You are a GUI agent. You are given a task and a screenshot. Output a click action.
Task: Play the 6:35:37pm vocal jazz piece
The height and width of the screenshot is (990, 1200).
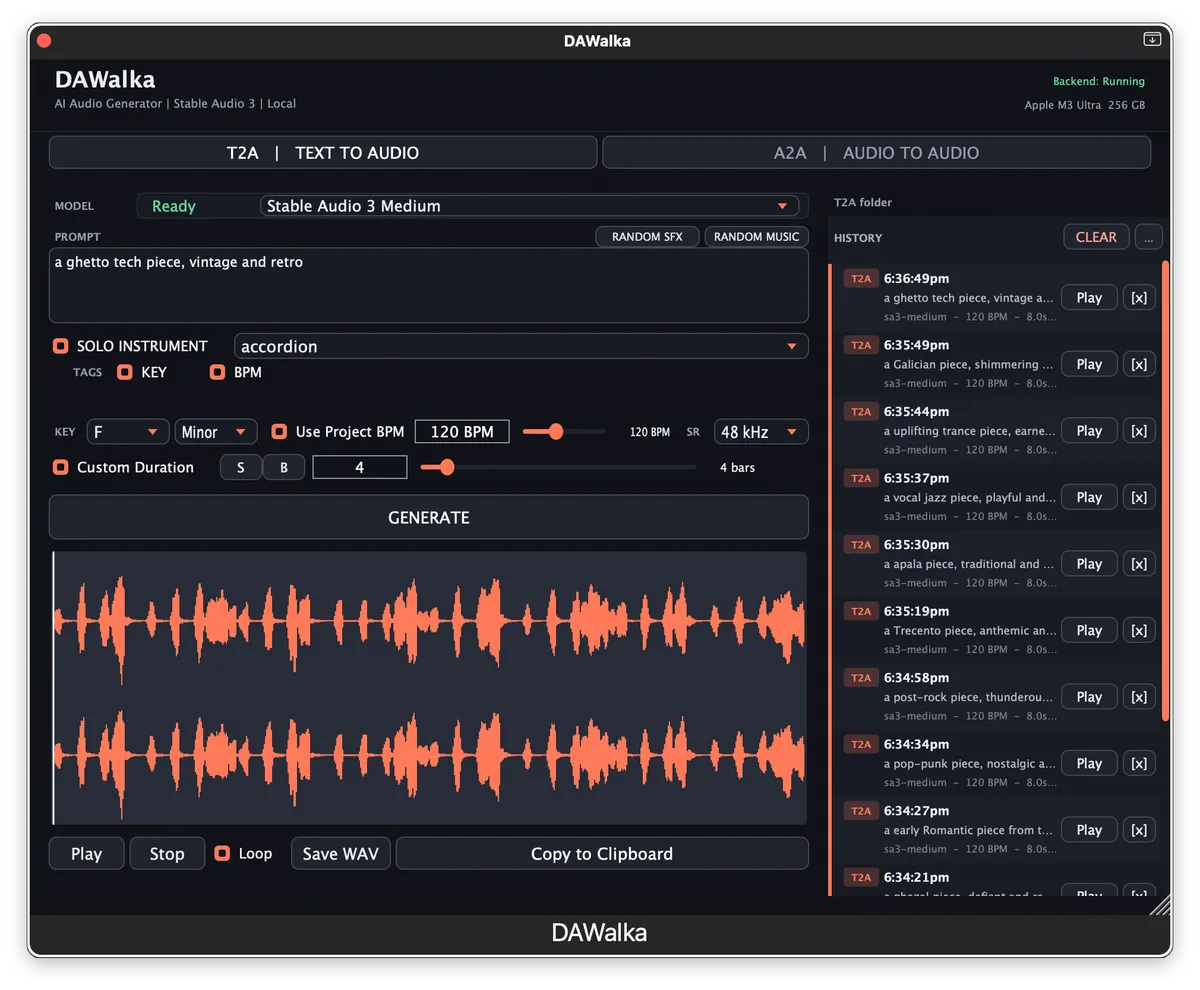tap(1089, 497)
